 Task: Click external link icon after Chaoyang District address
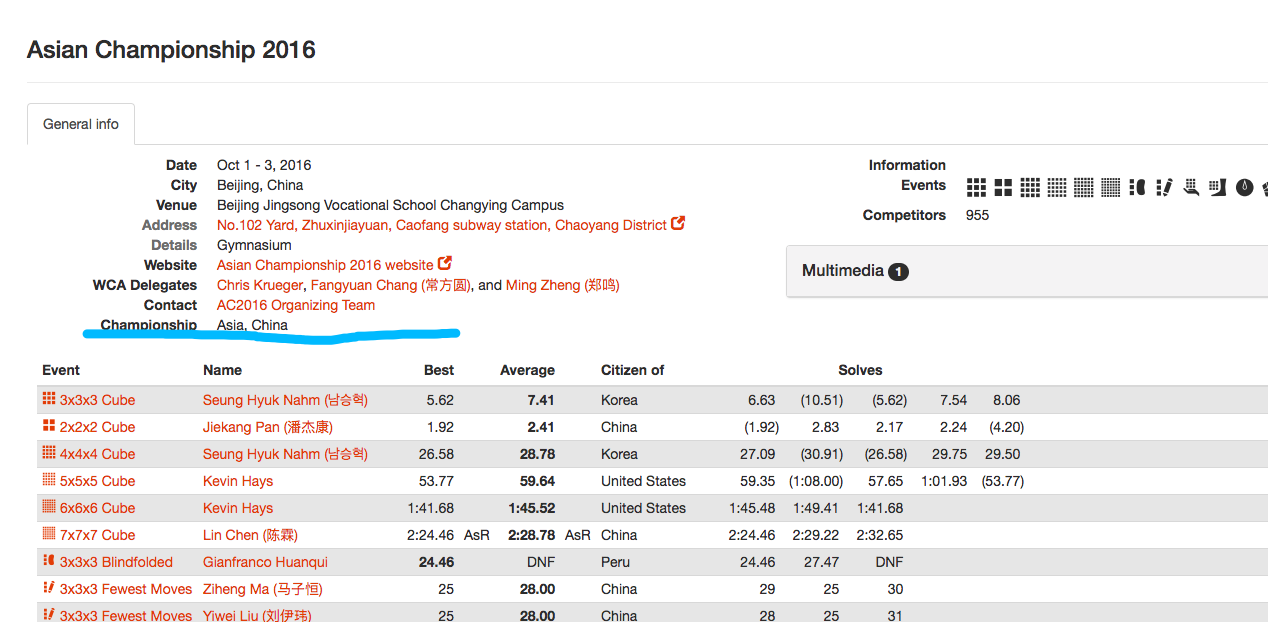click(678, 224)
